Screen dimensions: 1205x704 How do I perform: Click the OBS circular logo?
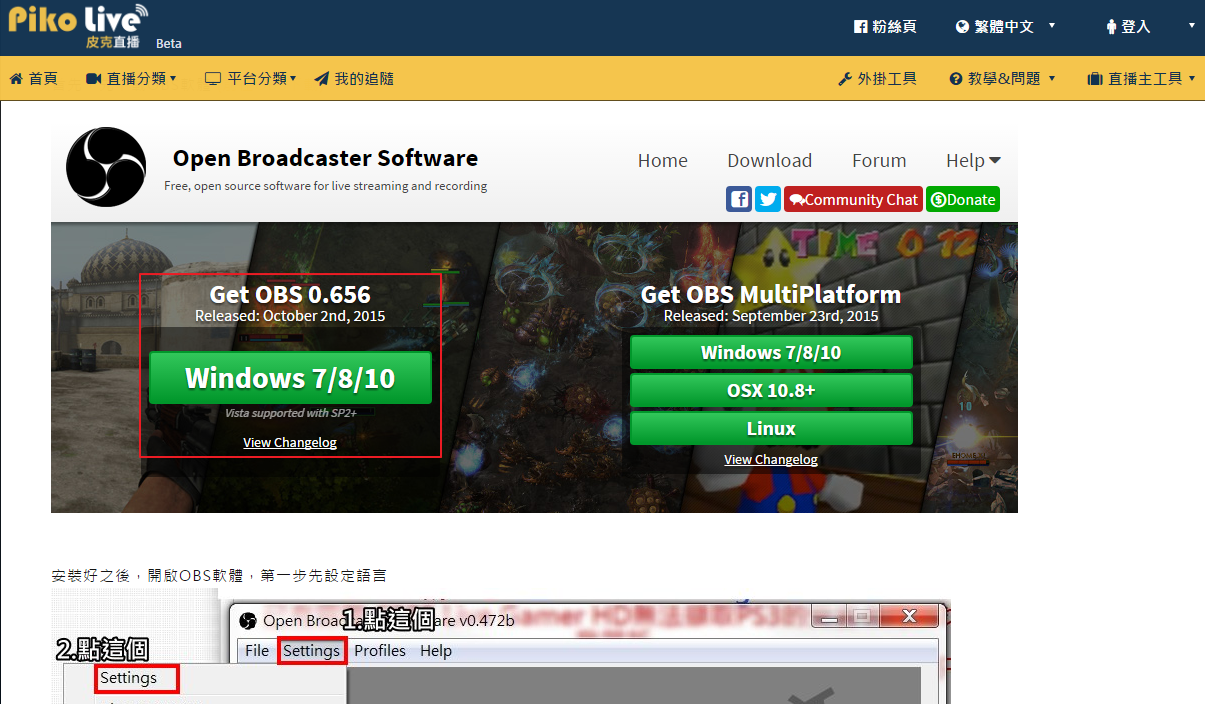[106, 167]
